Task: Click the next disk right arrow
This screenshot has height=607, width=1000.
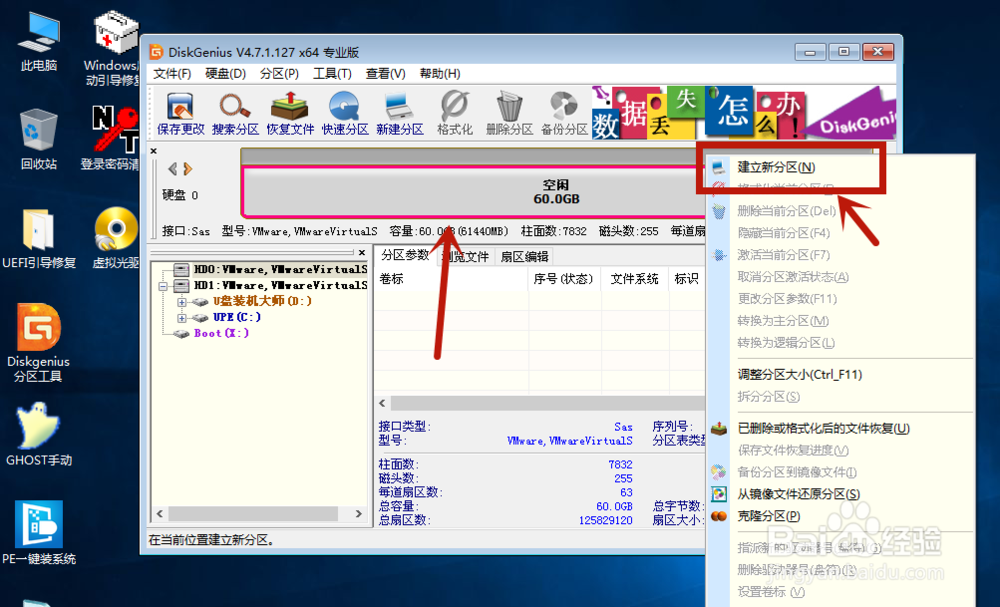Action: pyautogui.click(x=188, y=169)
